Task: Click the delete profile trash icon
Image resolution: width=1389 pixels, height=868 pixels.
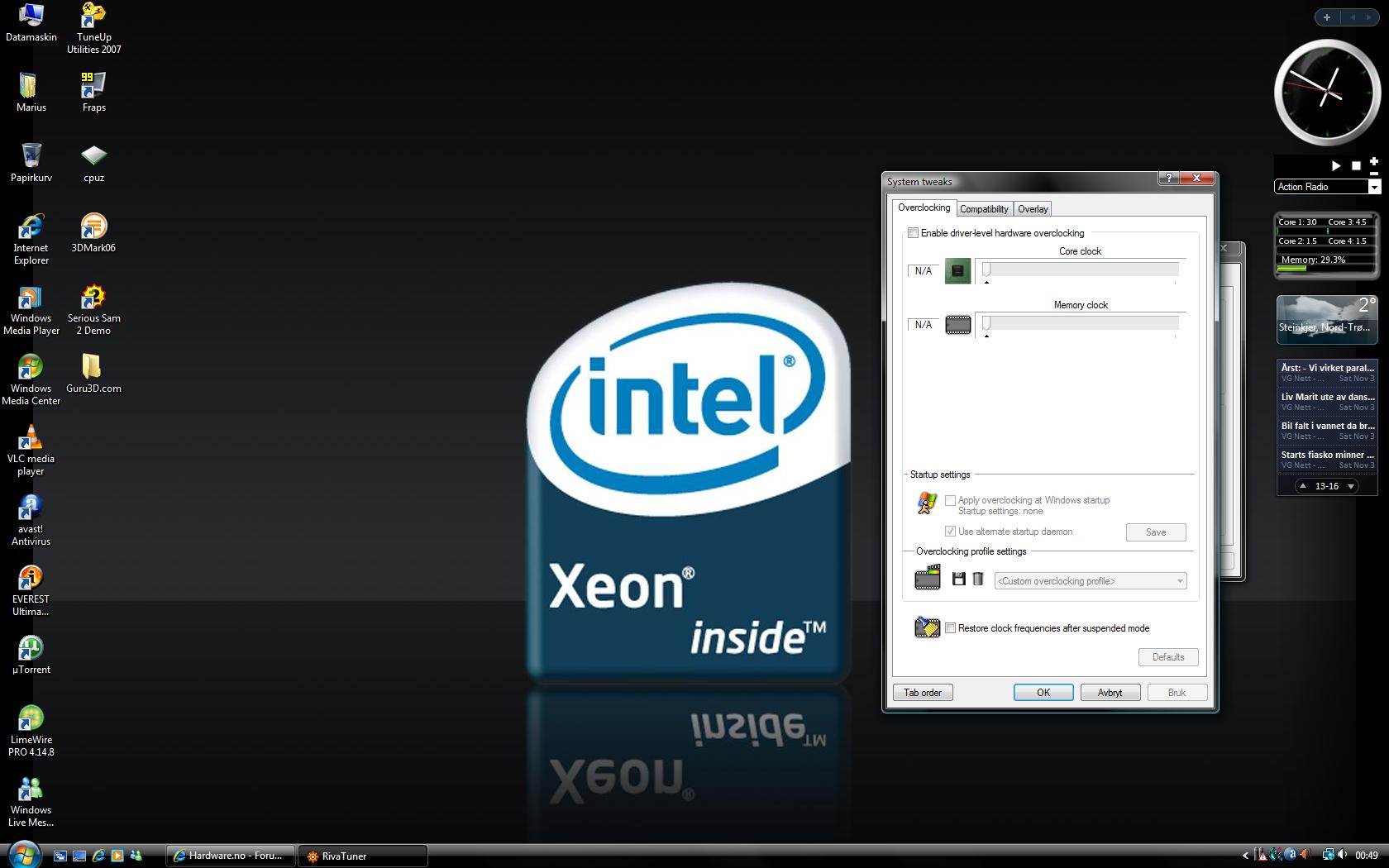Action: click(978, 579)
